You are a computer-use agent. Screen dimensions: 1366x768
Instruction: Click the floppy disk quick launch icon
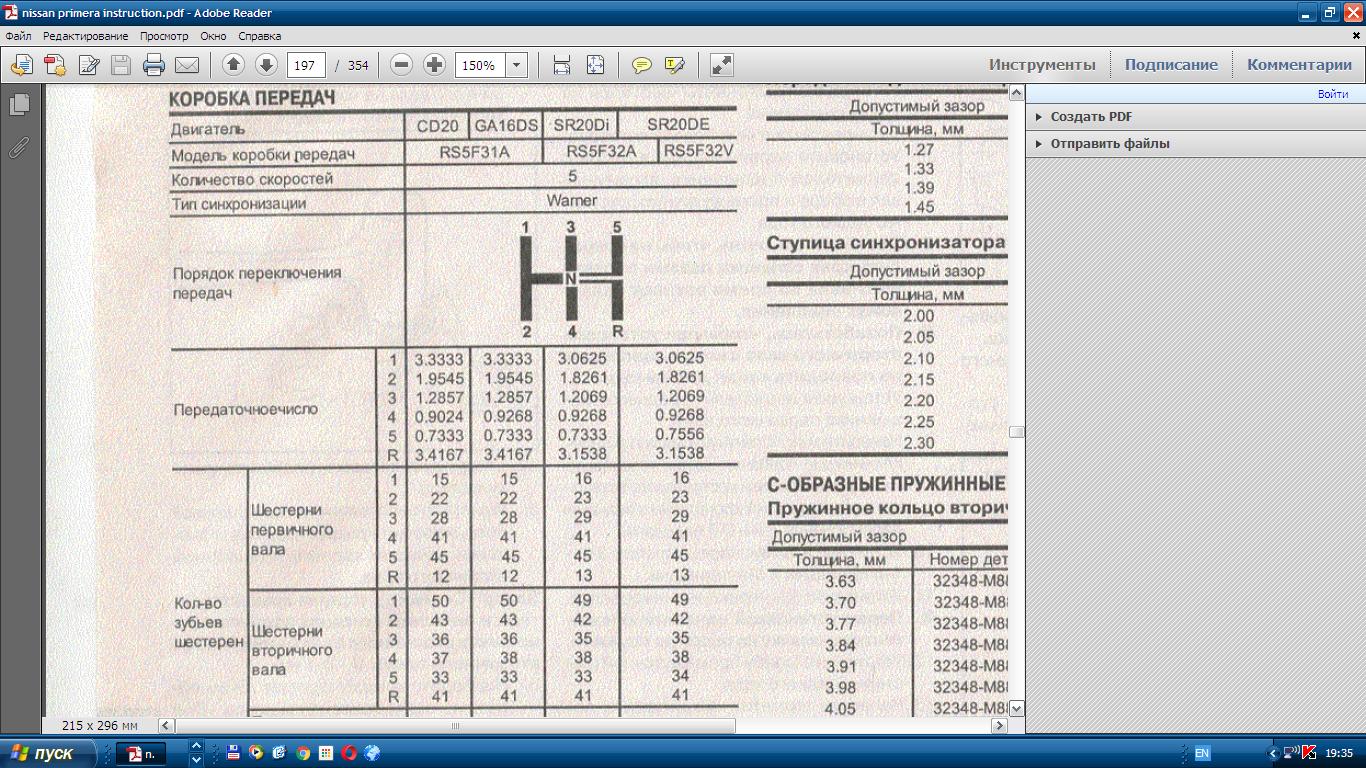coord(233,753)
